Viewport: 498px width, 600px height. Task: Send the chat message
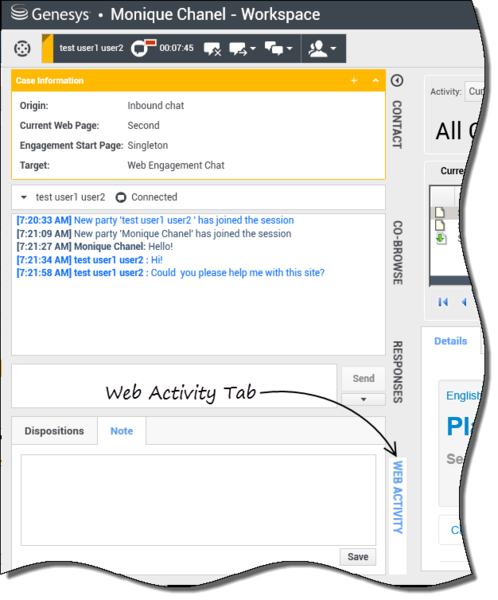[x=363, y=378]
